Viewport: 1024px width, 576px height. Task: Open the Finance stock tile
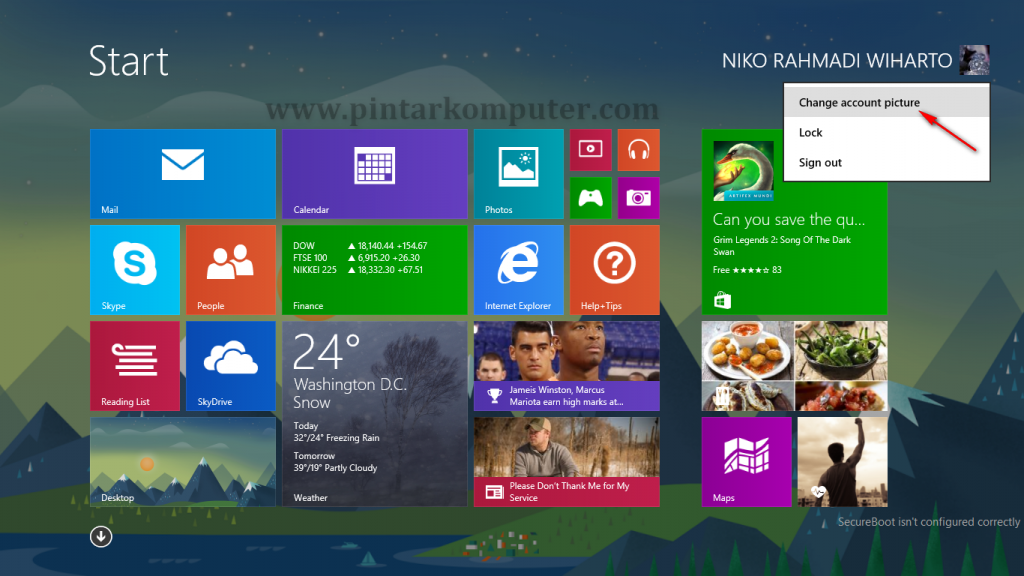coord(375,270)
